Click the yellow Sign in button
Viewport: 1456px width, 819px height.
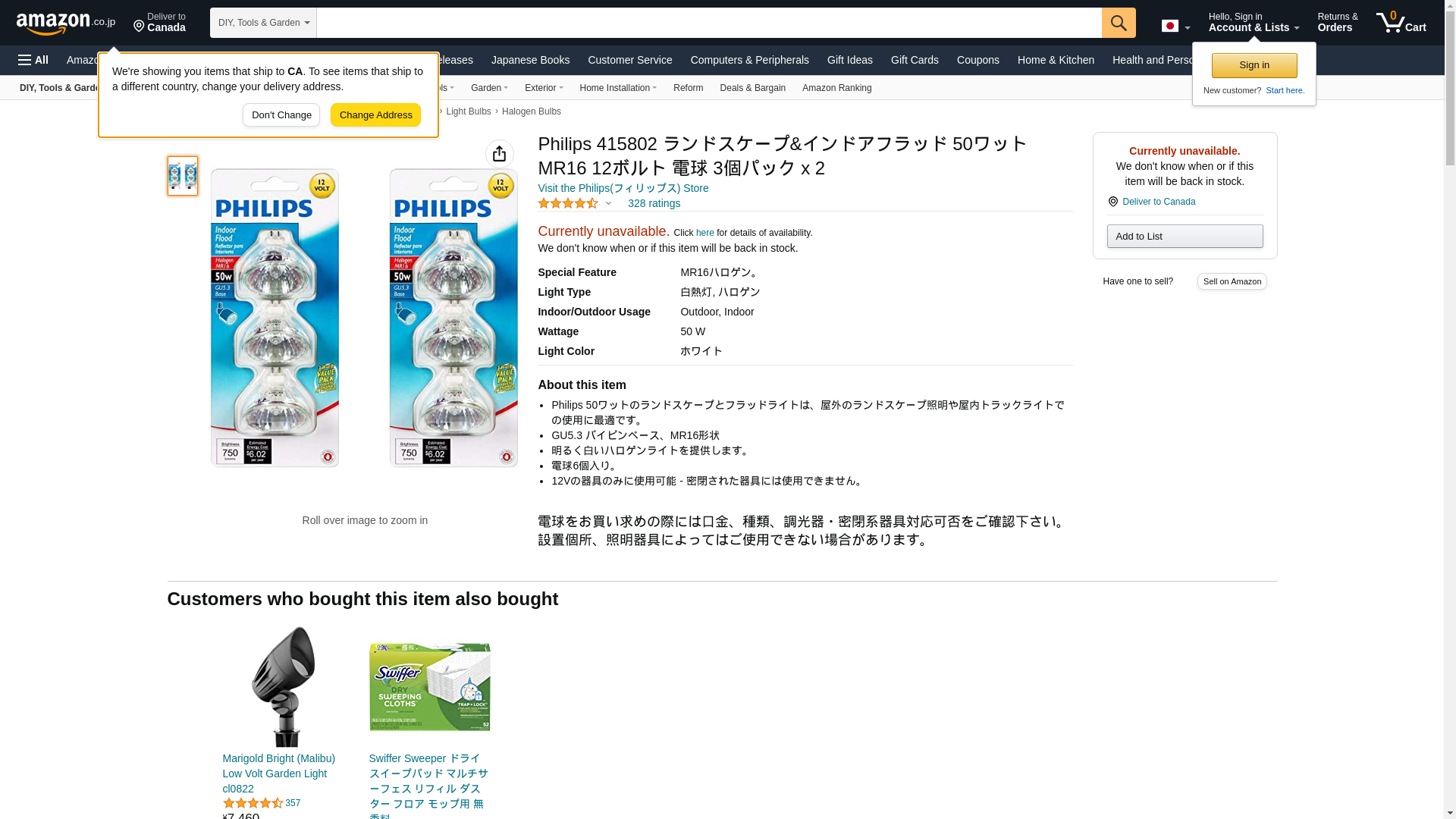coord(1254,65)
